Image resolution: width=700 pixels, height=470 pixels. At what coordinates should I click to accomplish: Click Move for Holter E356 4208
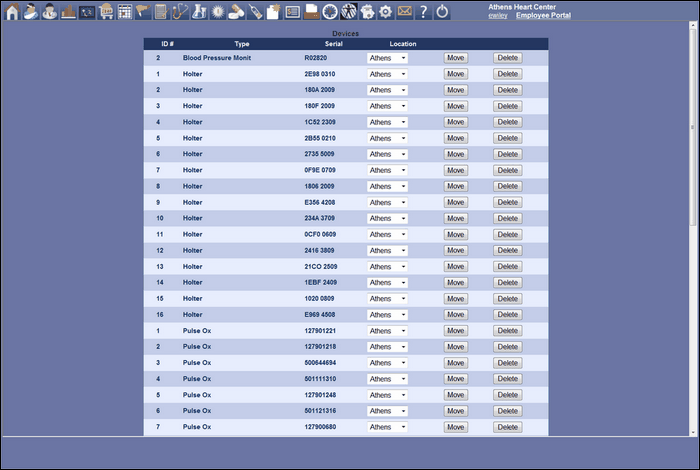click(455, 202)
